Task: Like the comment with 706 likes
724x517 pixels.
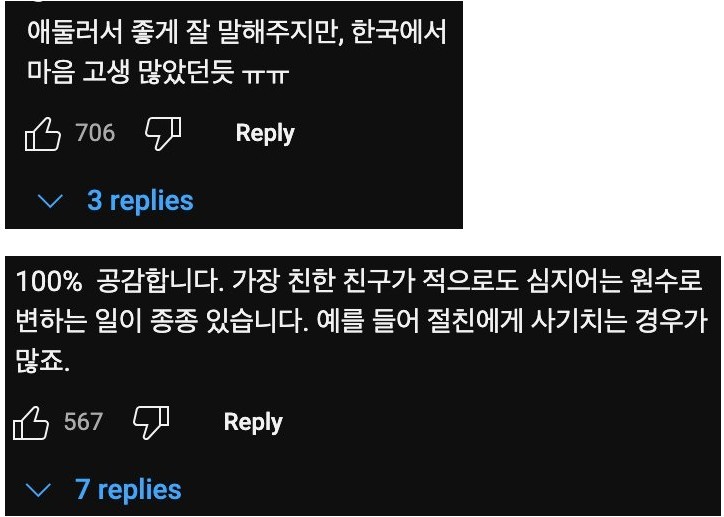Action: click(x=42, y=134)
